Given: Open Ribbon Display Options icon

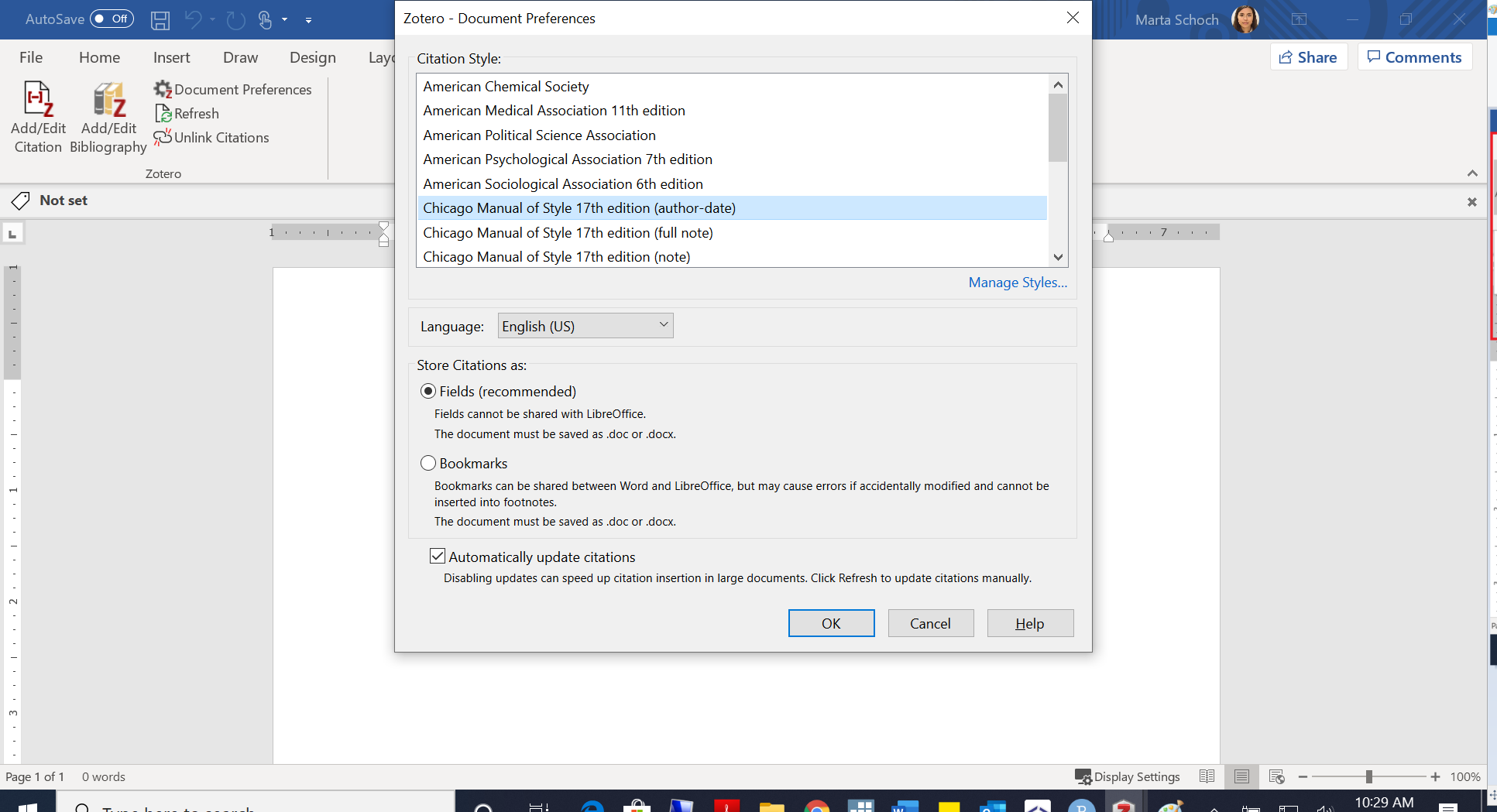Looking at the screenshot, I should coord(1300,19).
